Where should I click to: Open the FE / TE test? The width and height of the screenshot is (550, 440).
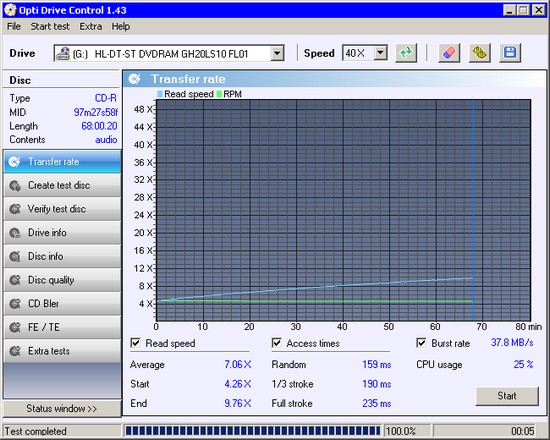[x=62, y=327]
